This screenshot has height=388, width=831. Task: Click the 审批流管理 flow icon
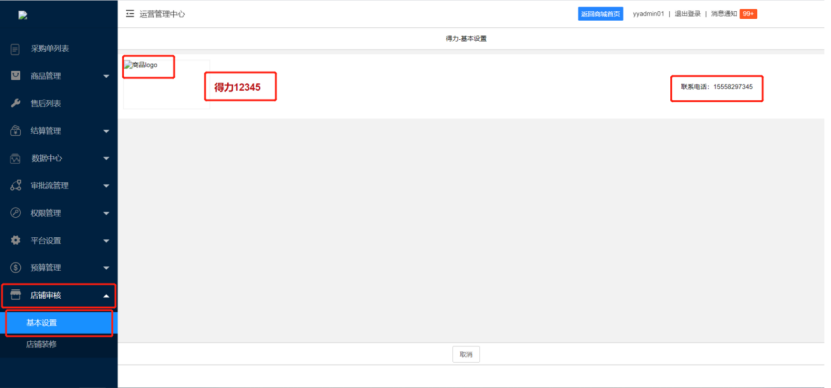pos(15,186)
